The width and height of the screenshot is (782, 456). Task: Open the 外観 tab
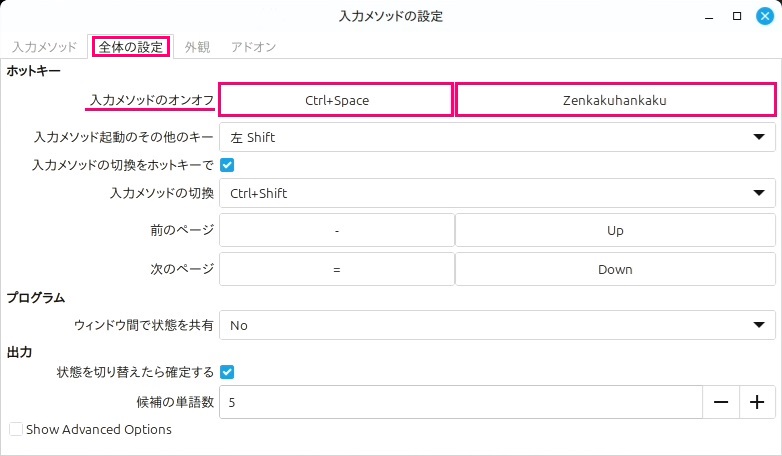[x=197, y=47]
